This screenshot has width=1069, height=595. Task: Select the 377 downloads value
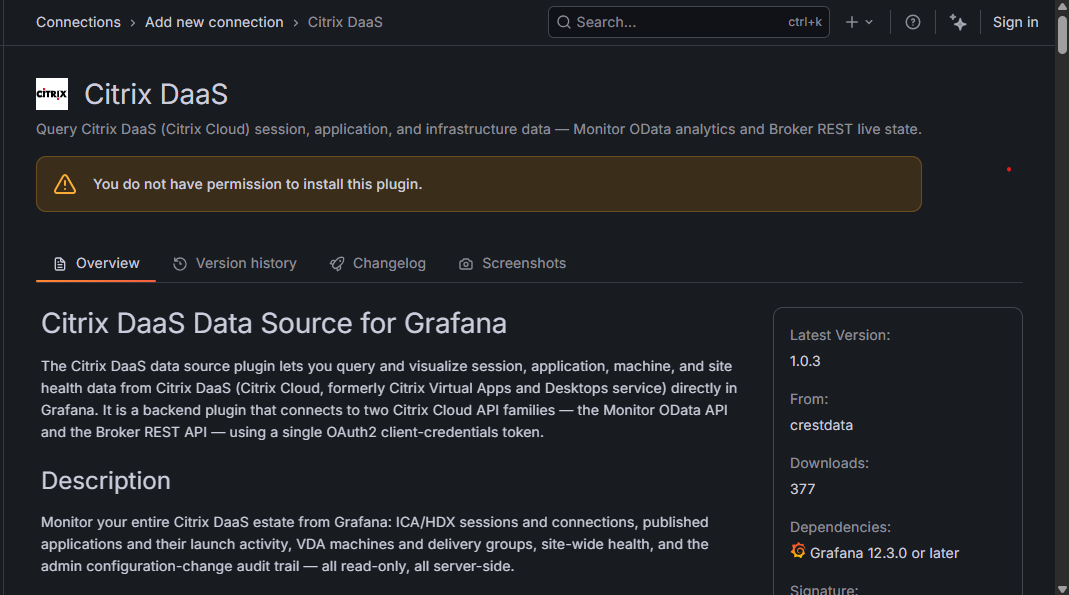[x=802, y=489]
